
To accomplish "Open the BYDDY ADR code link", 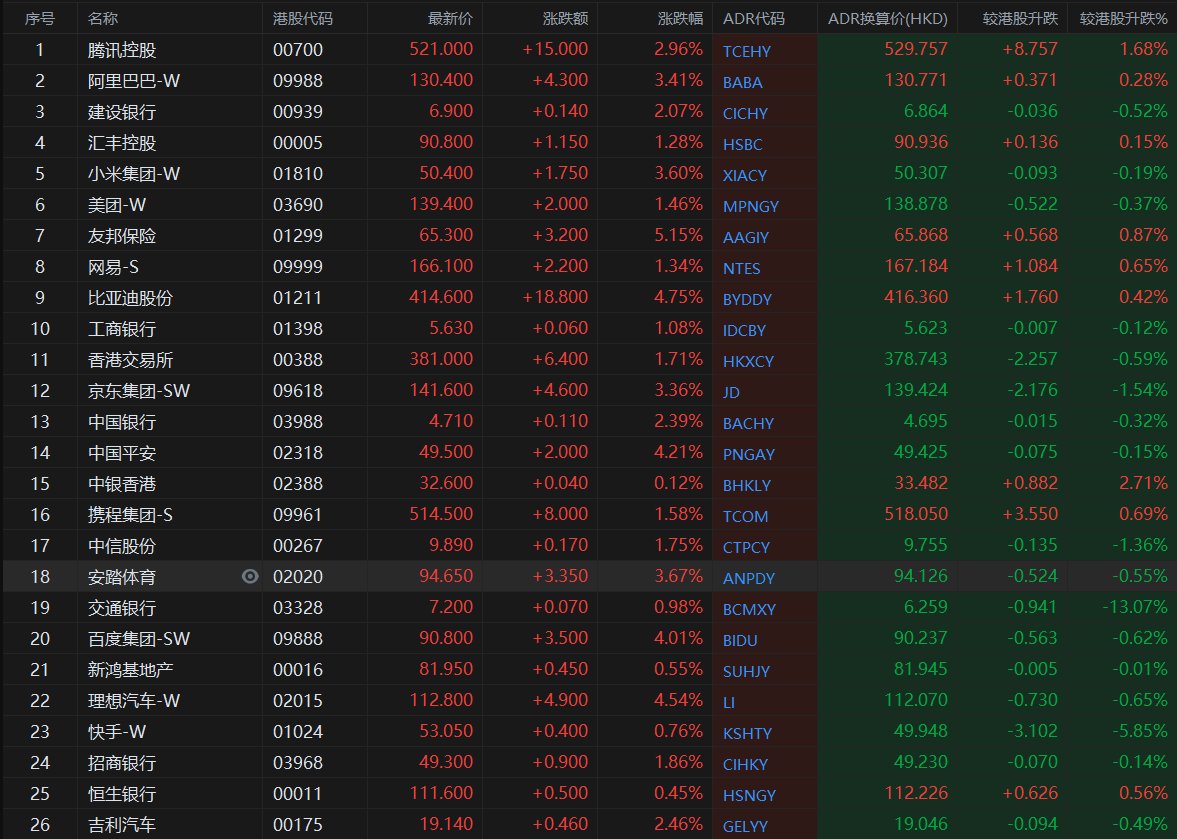I will coord(747,299).
